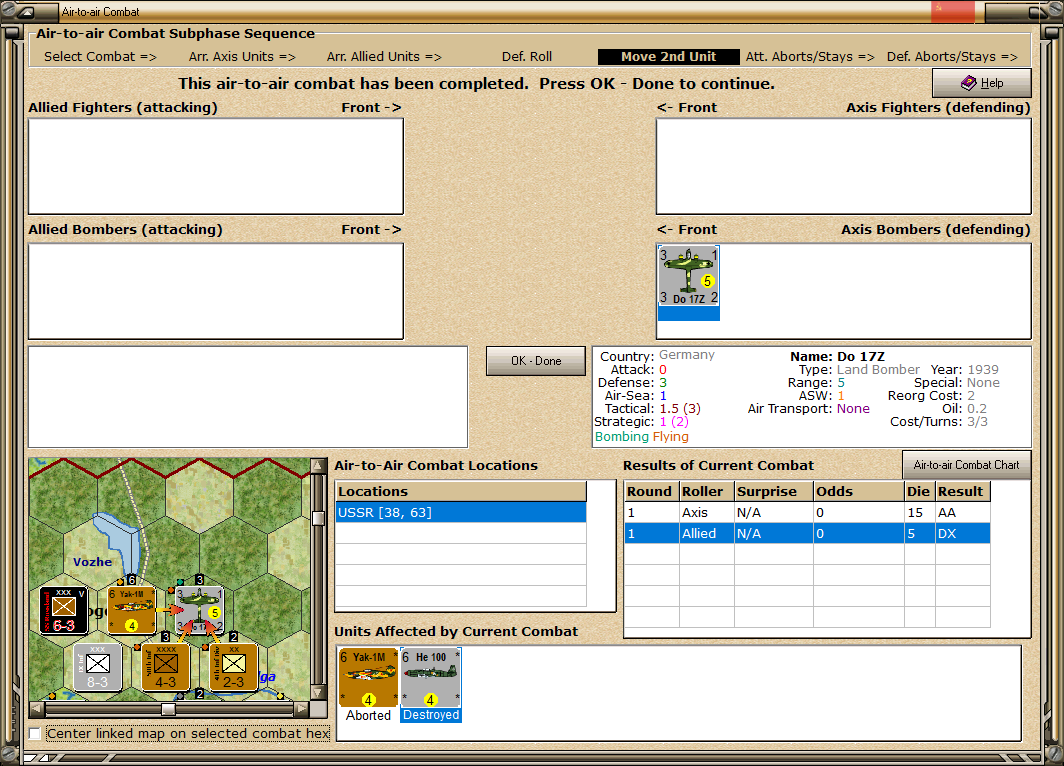1064x766 pixels.
Task: Select the Move 2nd Unit subphase
Action: [668, 57]
